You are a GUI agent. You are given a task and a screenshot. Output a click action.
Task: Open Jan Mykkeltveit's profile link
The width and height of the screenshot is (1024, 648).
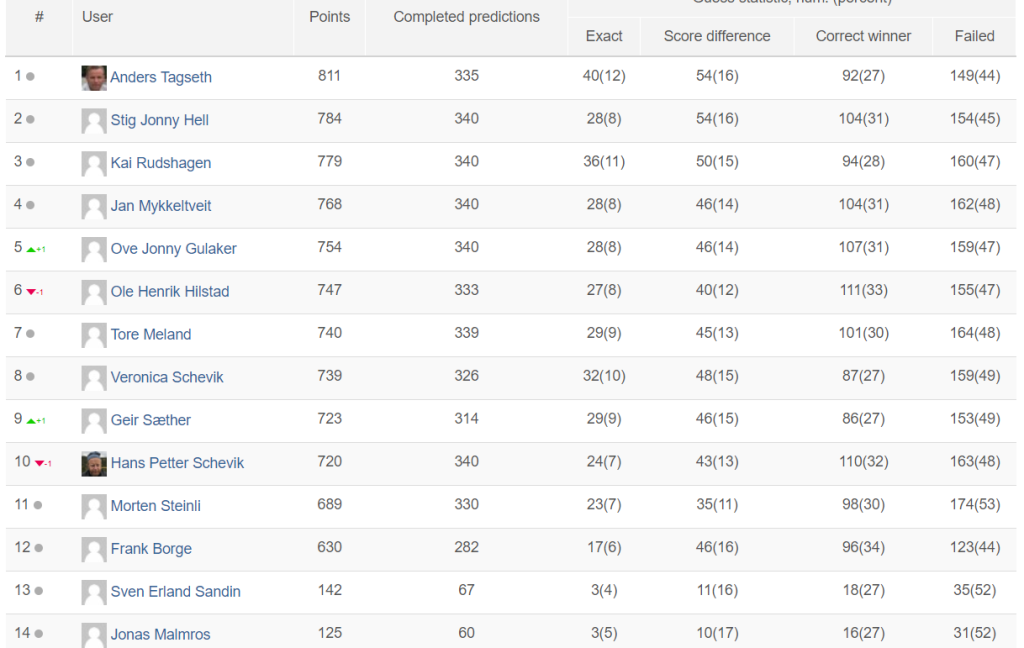(x=161, y=206)
